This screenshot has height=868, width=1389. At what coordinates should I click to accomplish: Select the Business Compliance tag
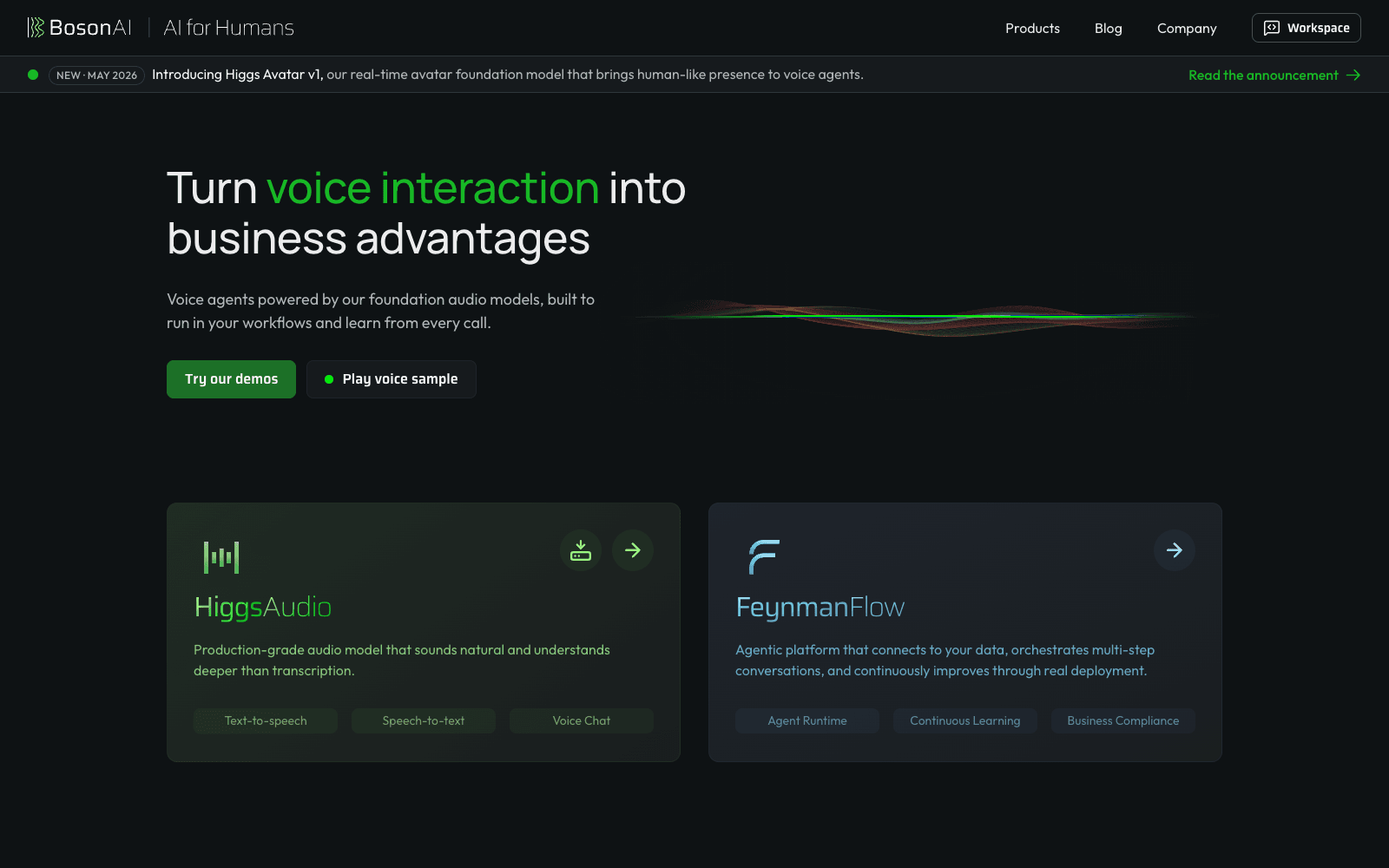tap(1123, 720)
